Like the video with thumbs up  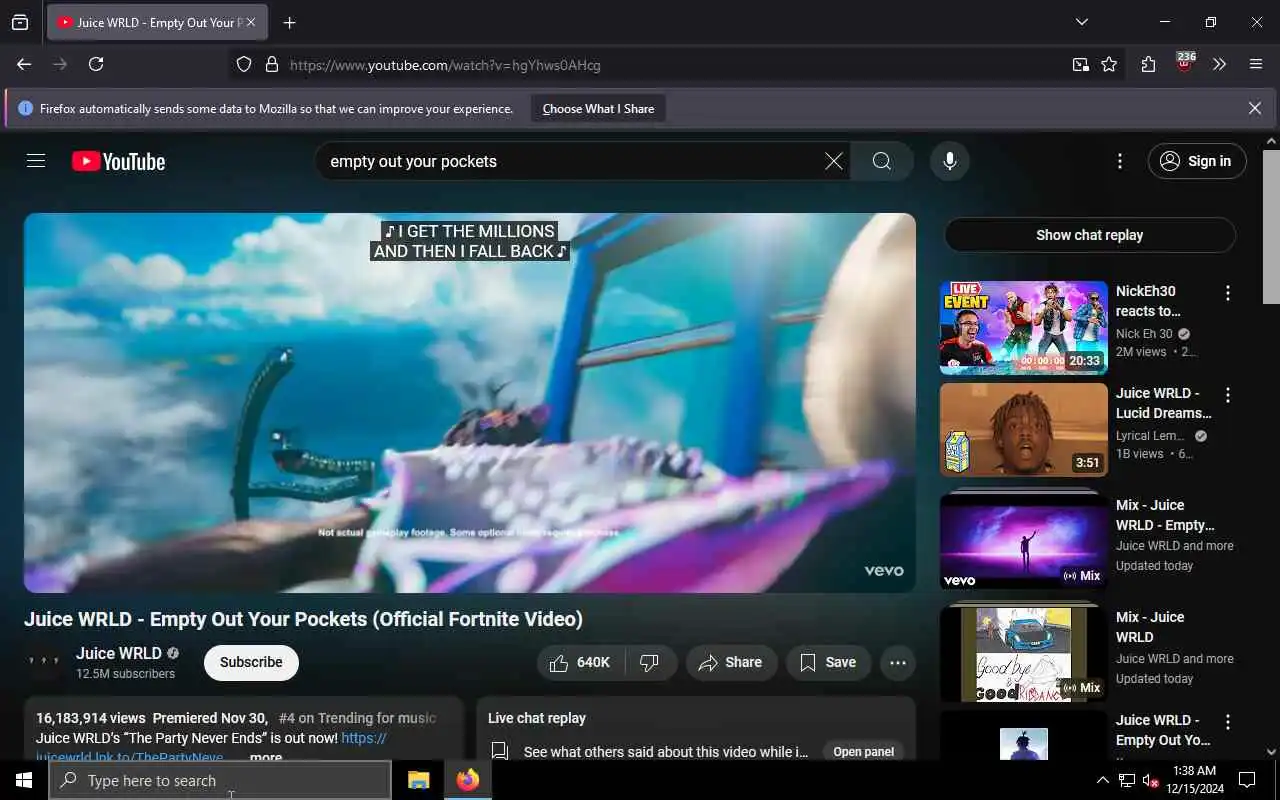click(581, 662)
